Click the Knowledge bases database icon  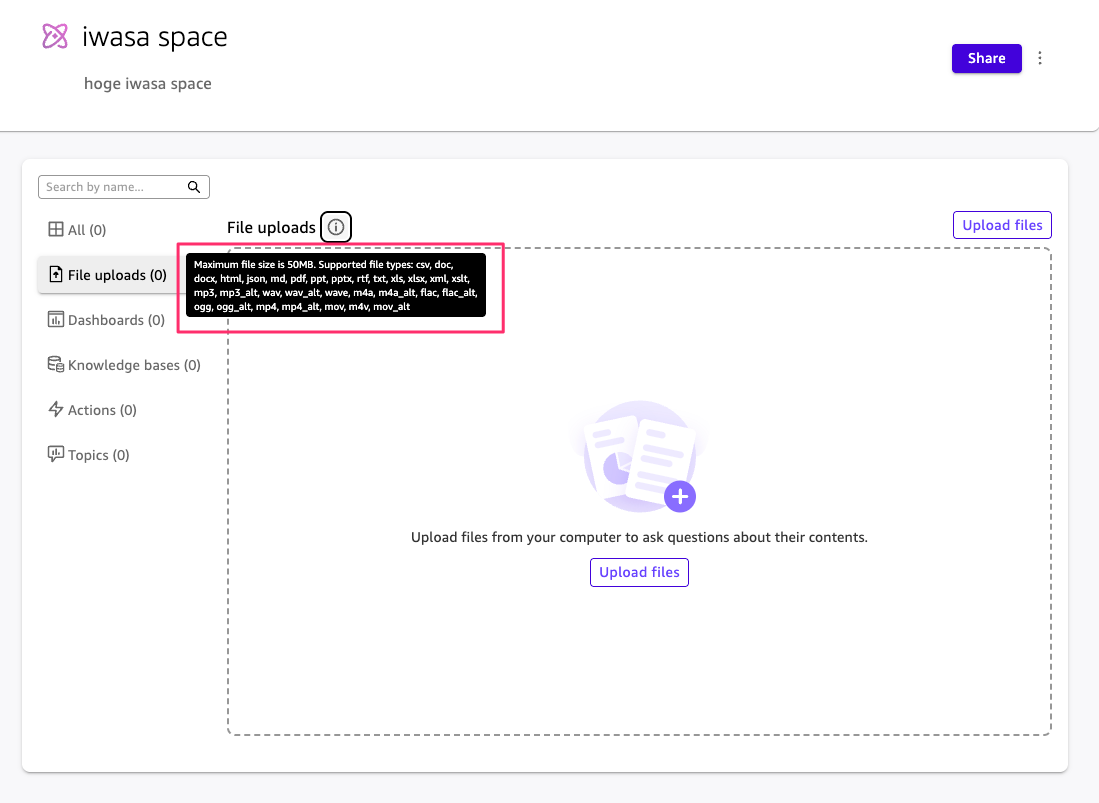(x=56, y=365)
